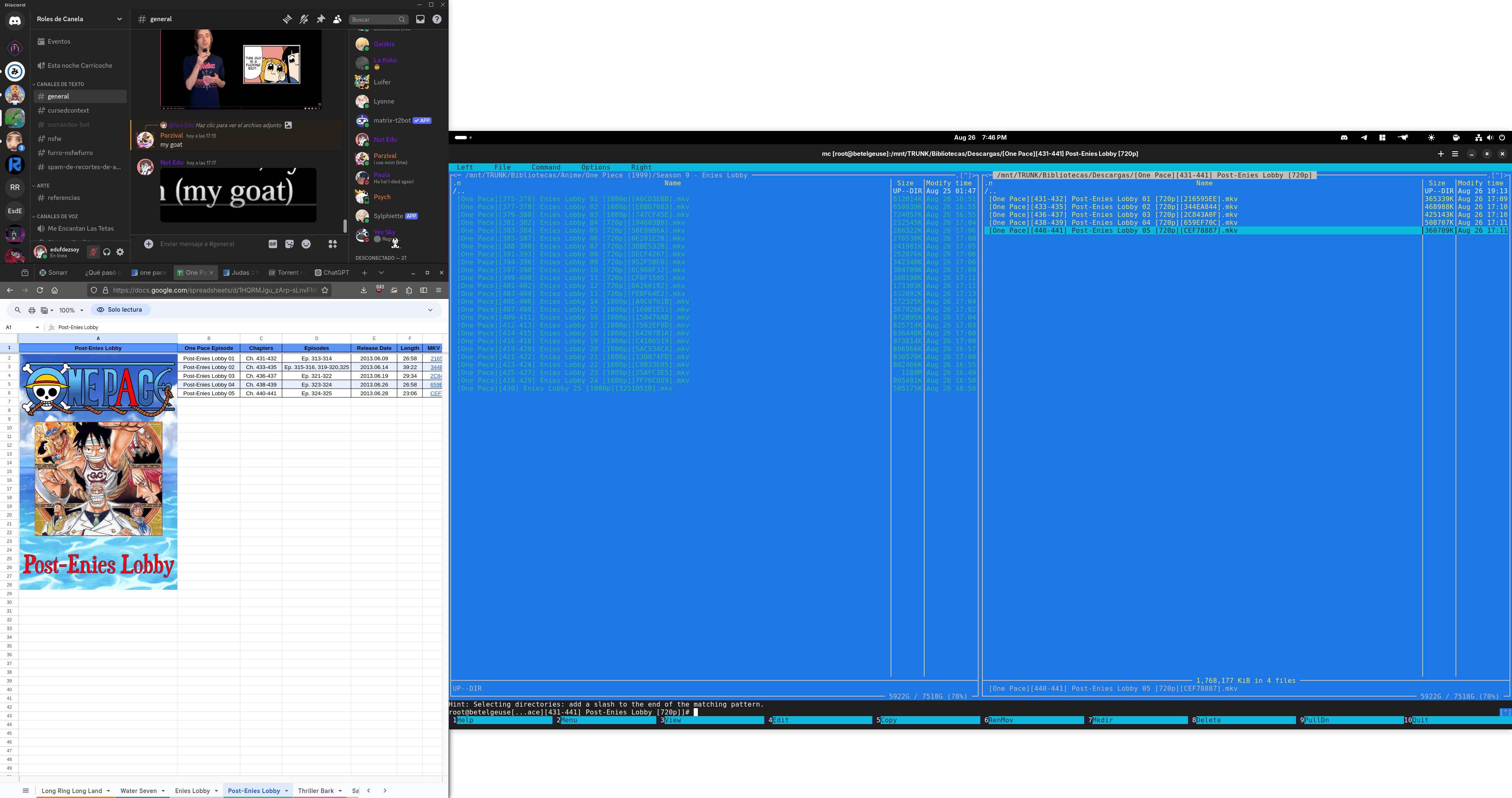Print the spreadsheet using printer icon
The width and height of the screenshot is (1512, 798).
pos(32,310)
